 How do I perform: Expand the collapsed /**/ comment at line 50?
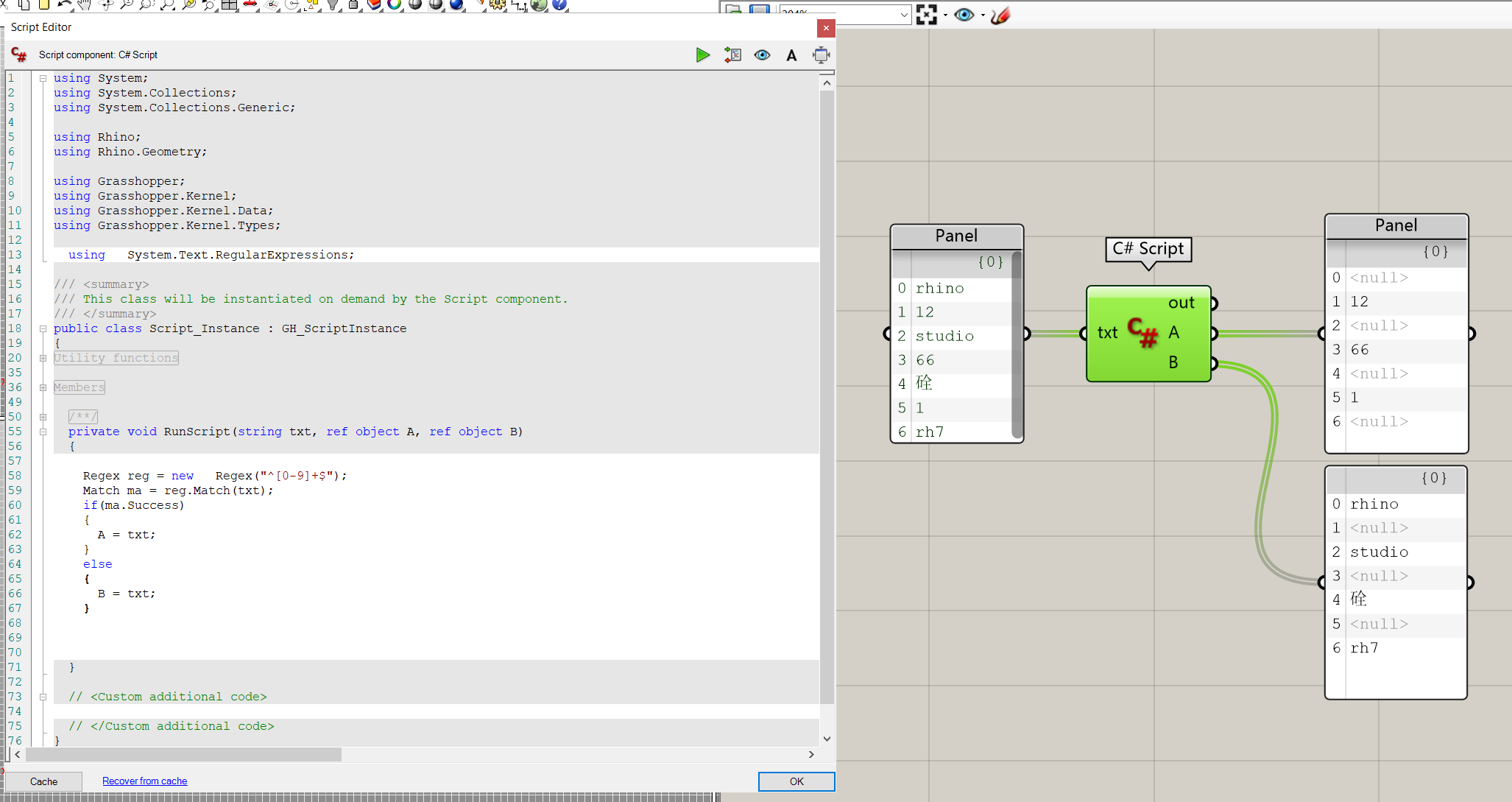[43, 417]
